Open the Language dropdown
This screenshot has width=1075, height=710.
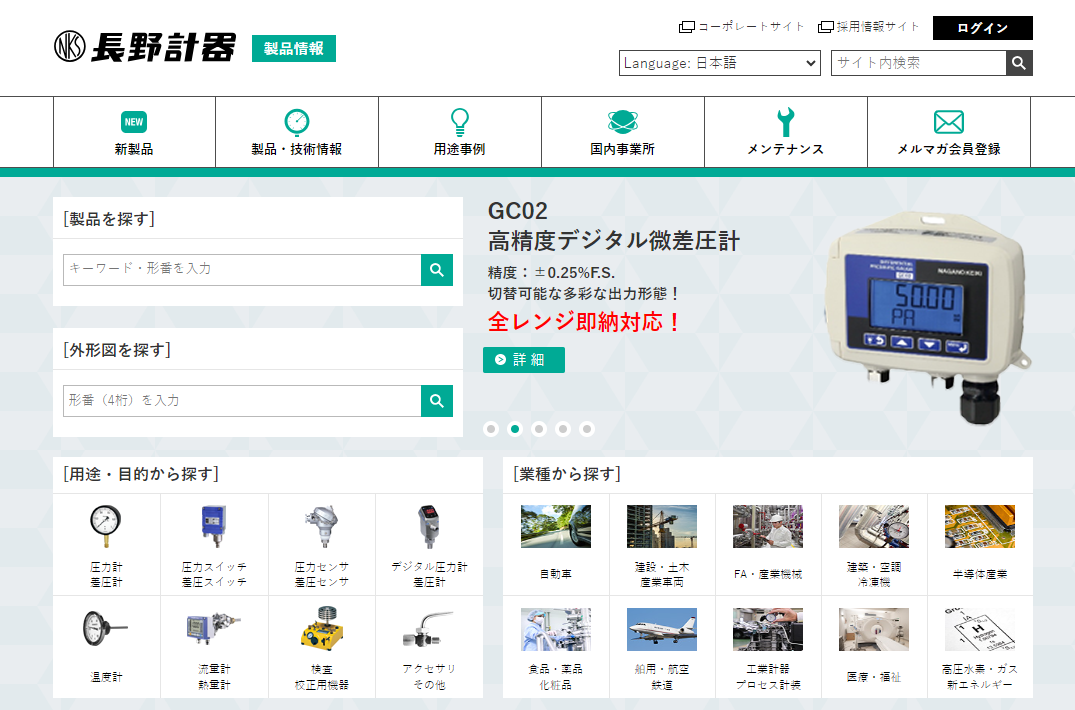[720, 63]
